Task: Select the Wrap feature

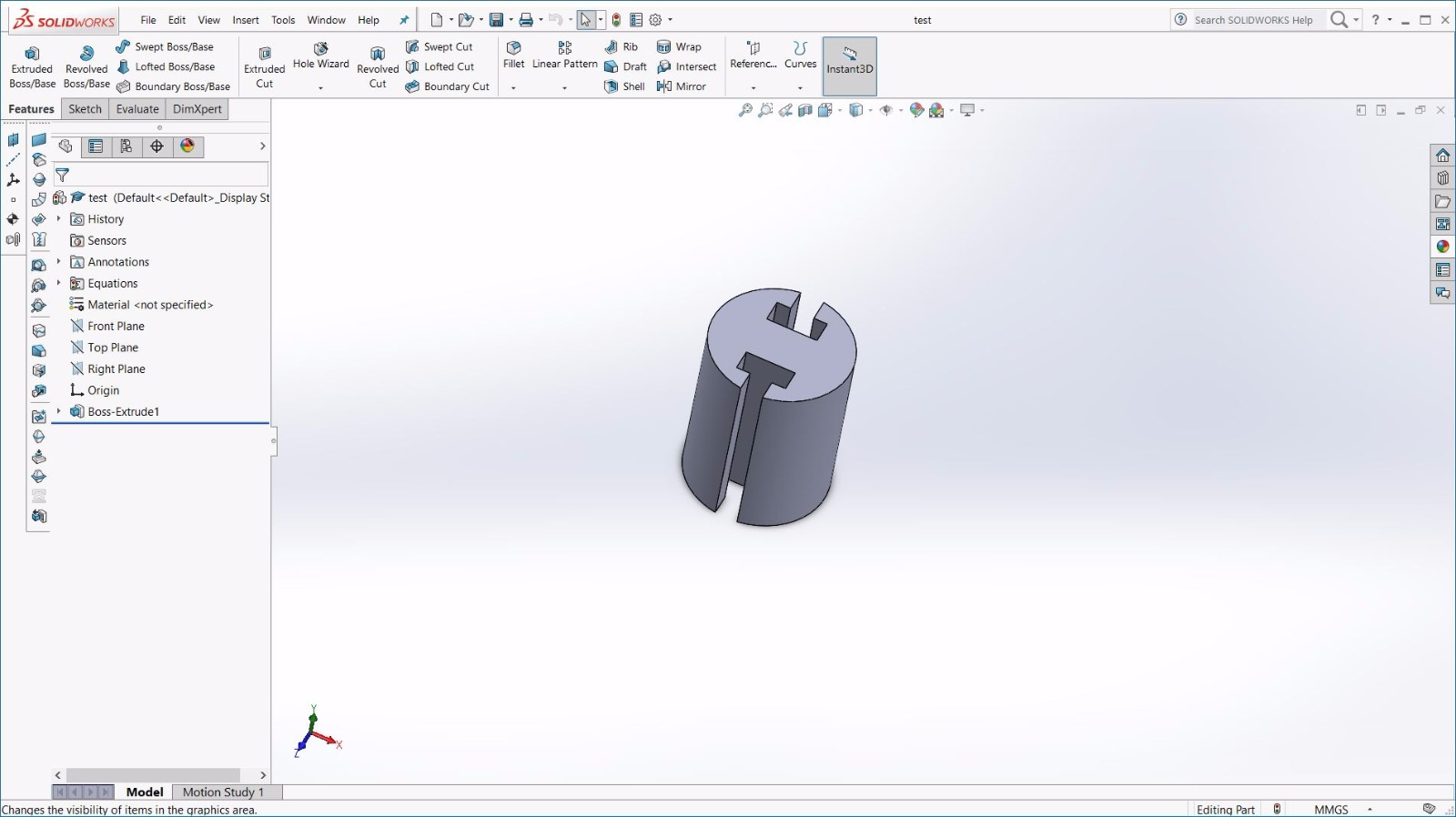Action: point(679,46)
